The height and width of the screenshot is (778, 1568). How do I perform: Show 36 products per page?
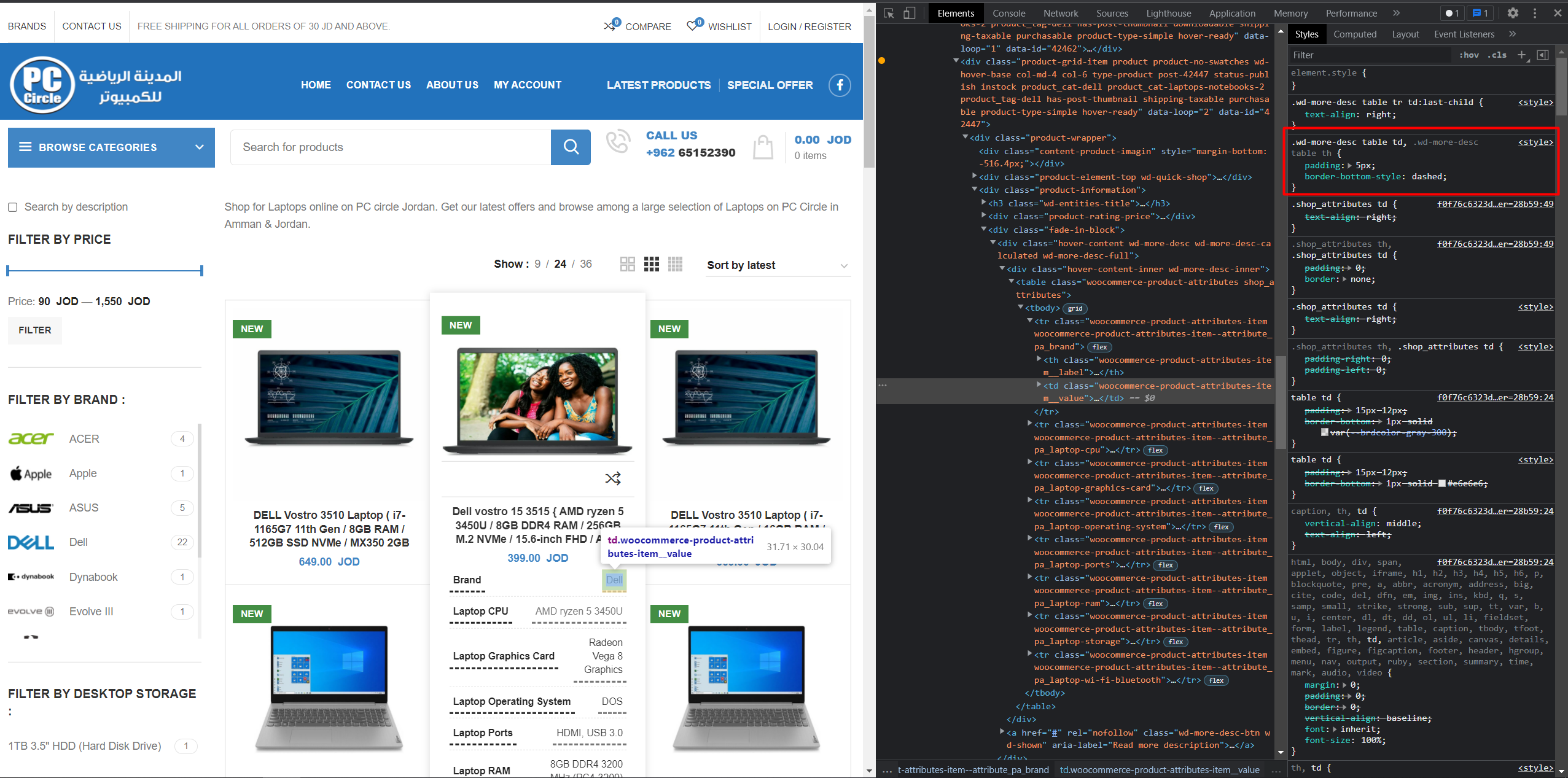pos(585,264)
